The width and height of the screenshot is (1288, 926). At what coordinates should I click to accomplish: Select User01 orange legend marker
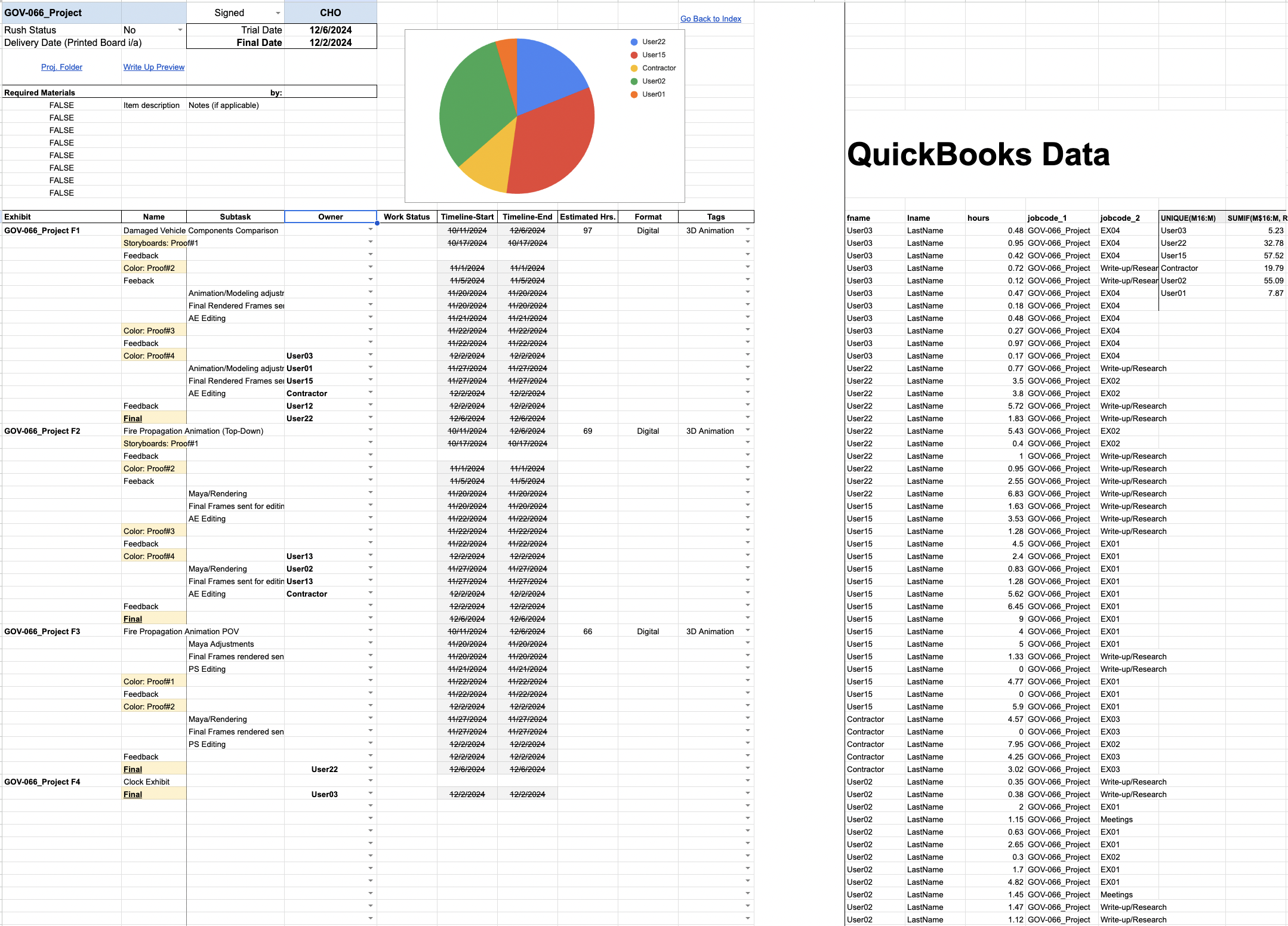tap(634, 94)
